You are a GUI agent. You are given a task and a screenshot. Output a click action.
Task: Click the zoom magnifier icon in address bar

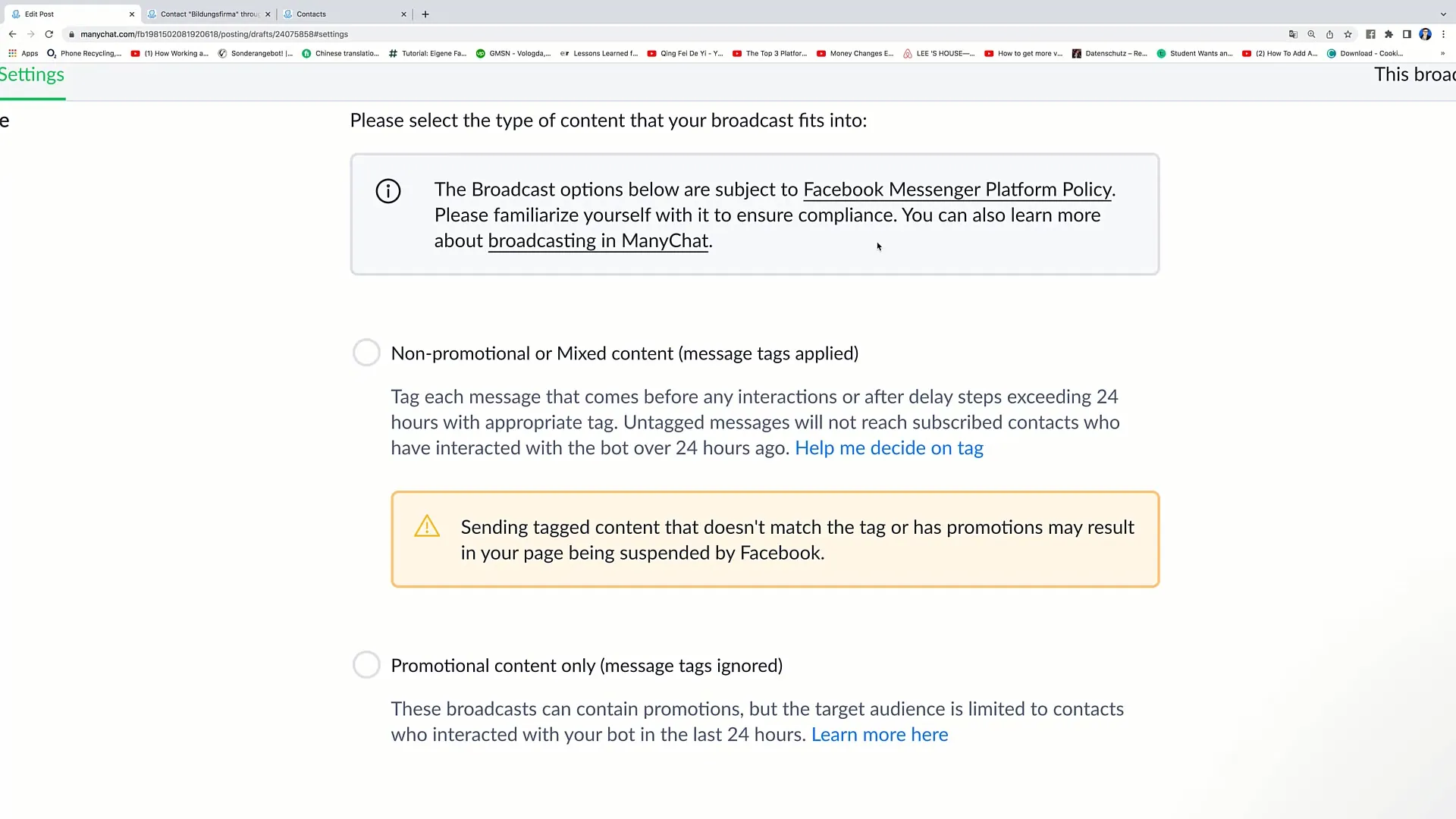pyautogui.click(x=1311, y=34)
